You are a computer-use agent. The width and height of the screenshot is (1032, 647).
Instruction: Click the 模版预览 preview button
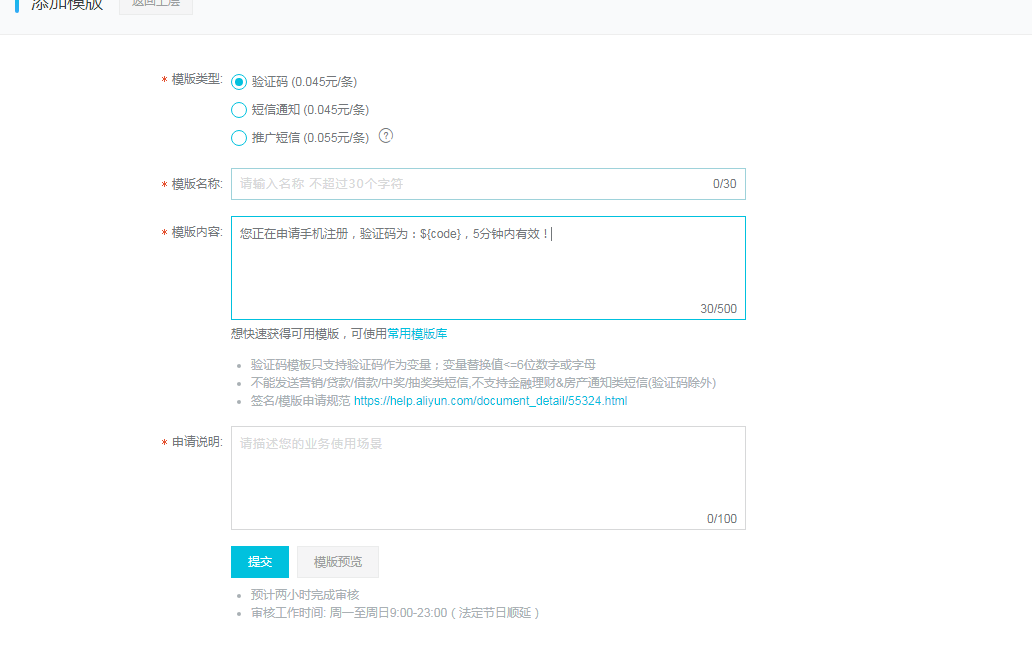(x=338, y=562)
